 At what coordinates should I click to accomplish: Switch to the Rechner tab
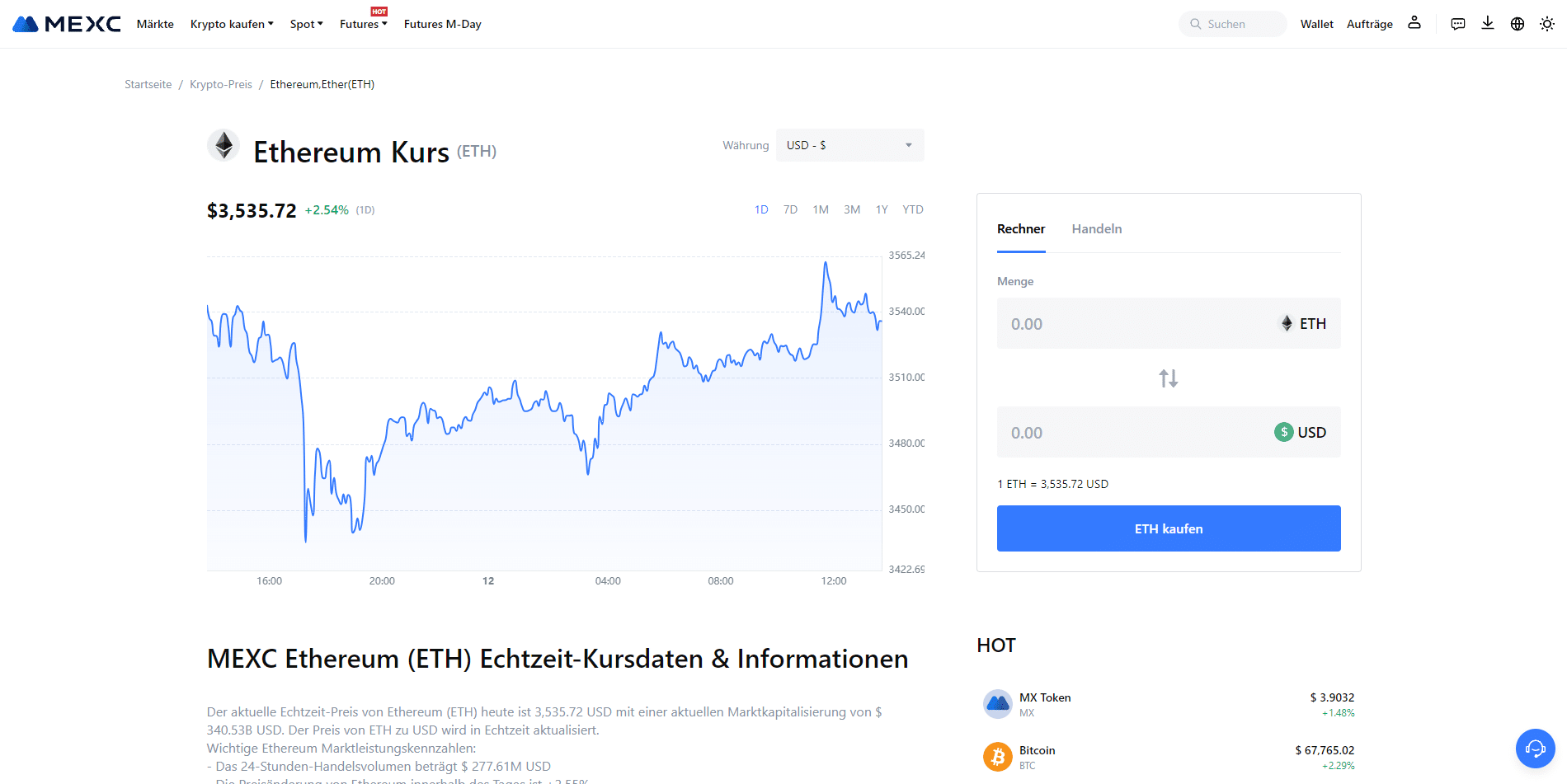tap(1021, 229)
